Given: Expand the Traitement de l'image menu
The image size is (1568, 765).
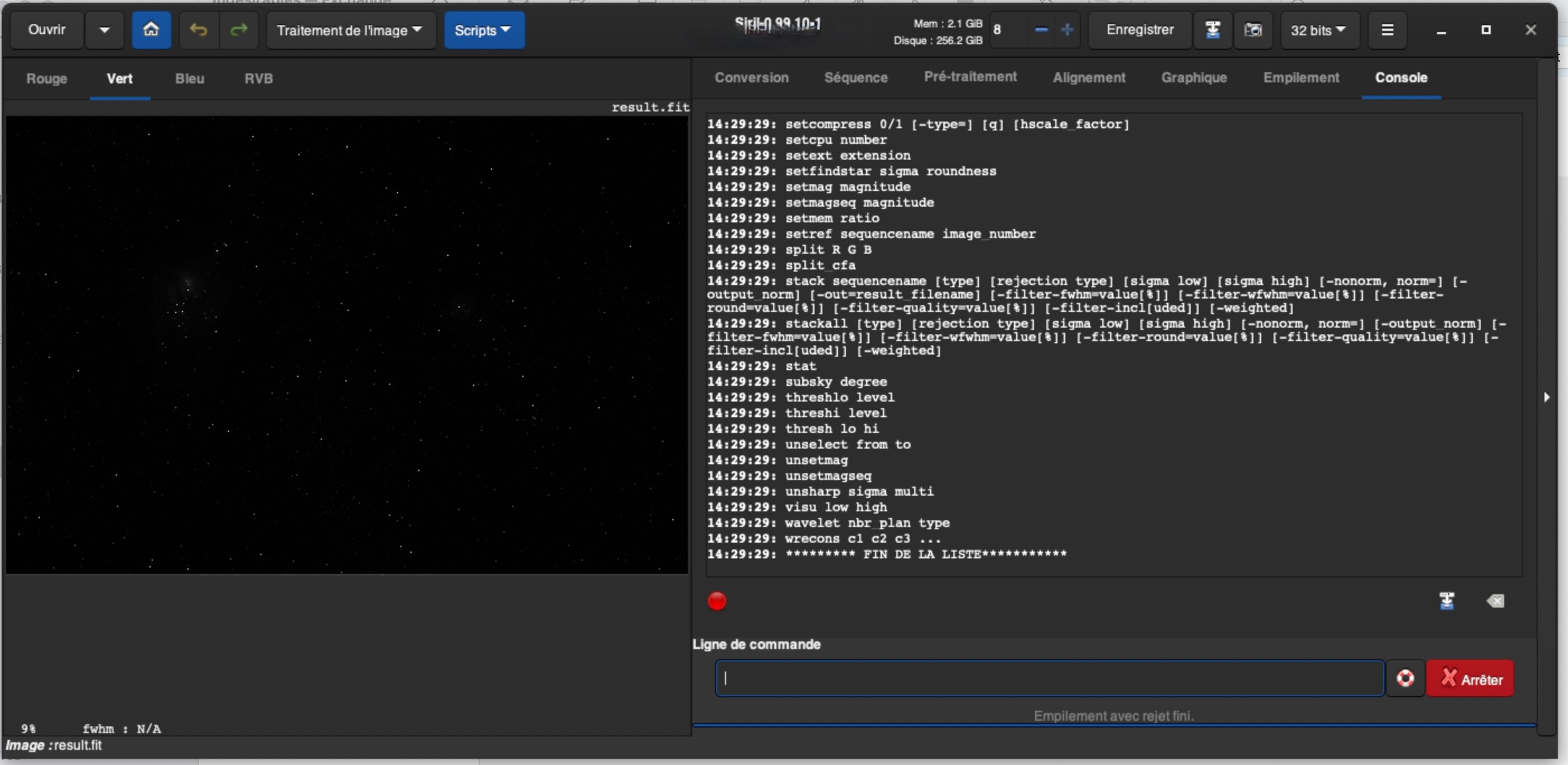Looking at the screenshot, I should coord(350,30).
